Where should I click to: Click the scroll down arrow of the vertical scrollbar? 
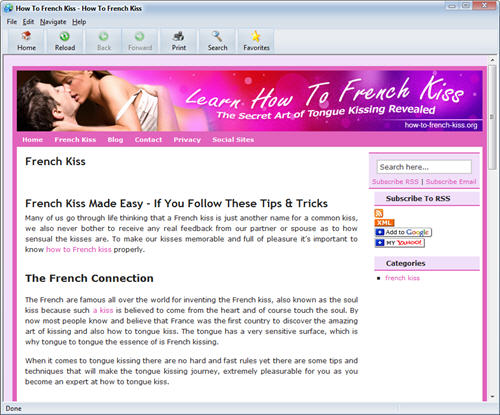(492, 397)
